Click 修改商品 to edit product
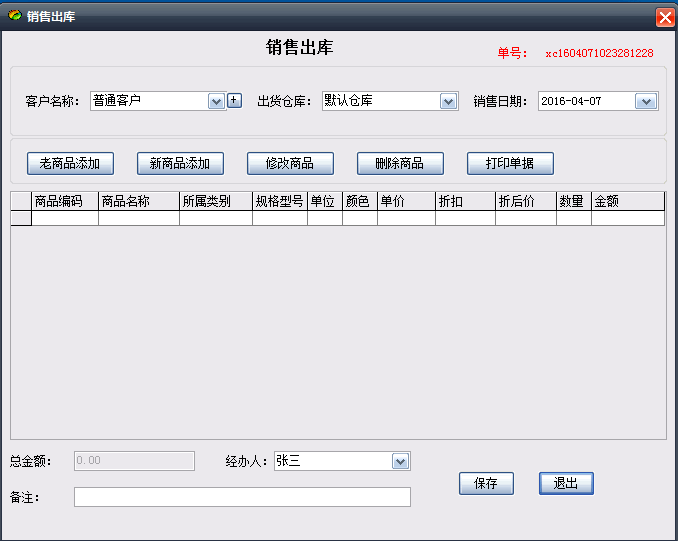Image resolution: width=678 pixels, height=541 pixels. [x=290, y=163]
